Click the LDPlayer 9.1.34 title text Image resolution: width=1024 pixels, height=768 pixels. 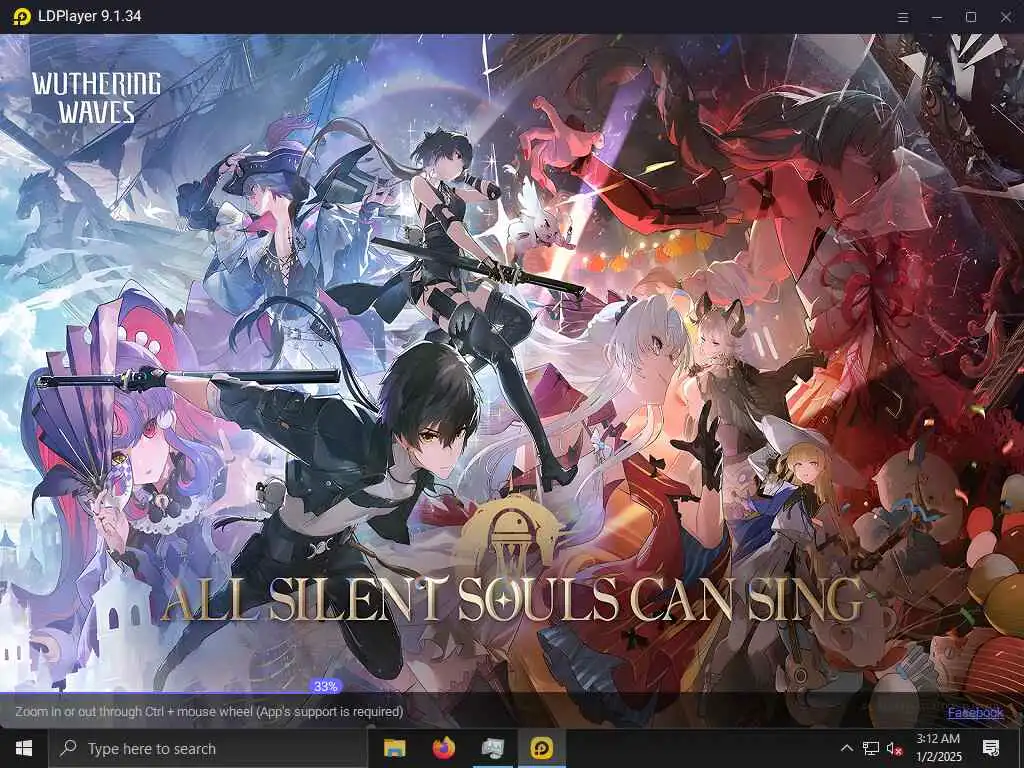pyautogui.click(x=89, y=16)
